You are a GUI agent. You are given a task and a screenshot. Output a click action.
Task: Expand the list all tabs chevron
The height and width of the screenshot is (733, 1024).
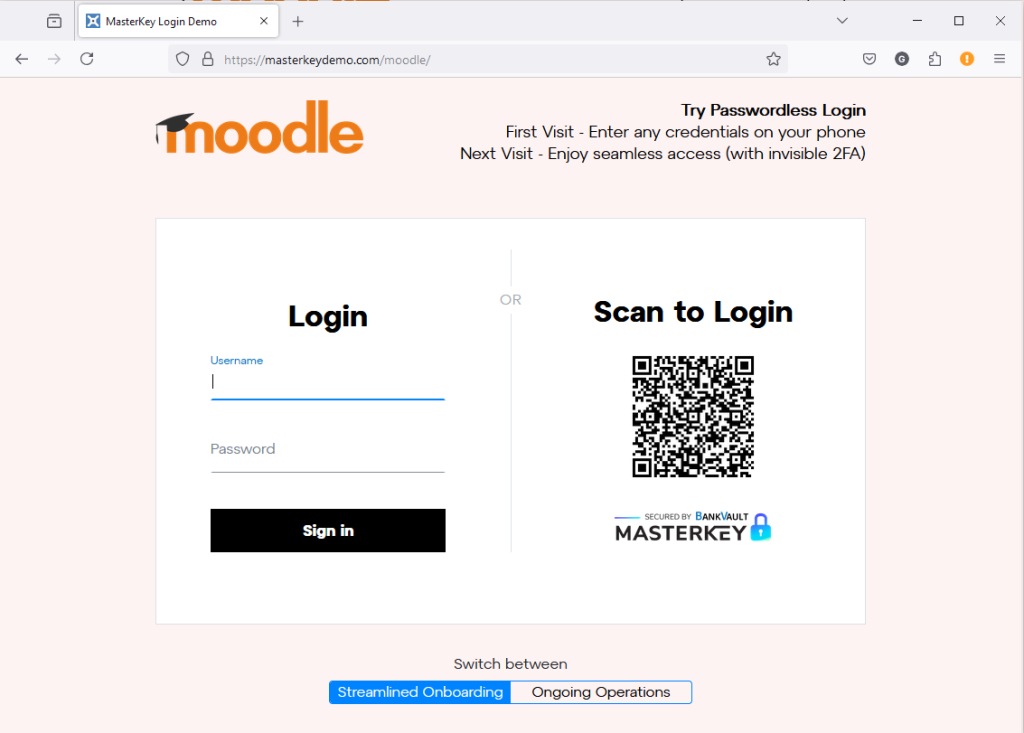click(x=842, y=21)
